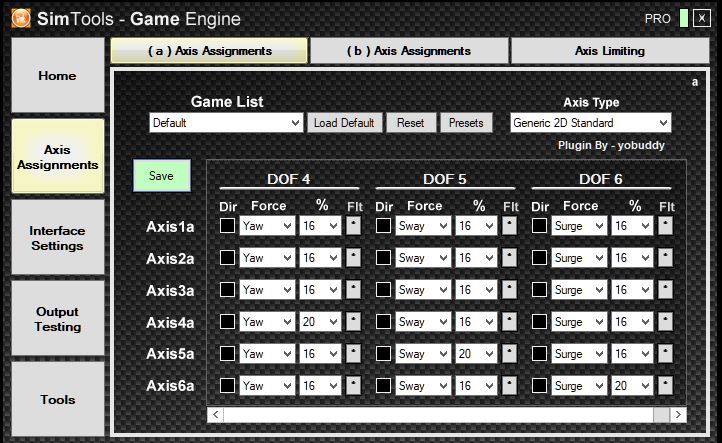Screen dimensions: 722x443
Task: Open Flt filter button for Axis1a DOF 5
Action: [509, 226]
